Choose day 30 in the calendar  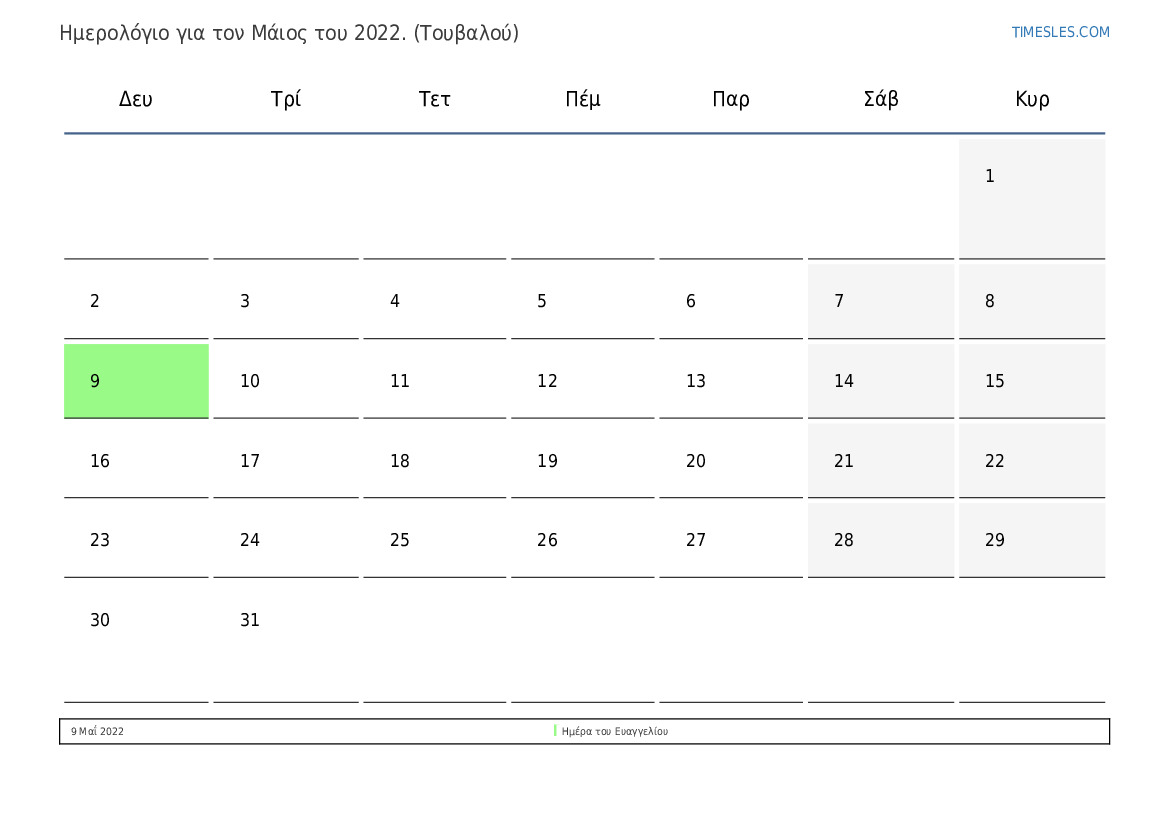click(x=136, y=638)
